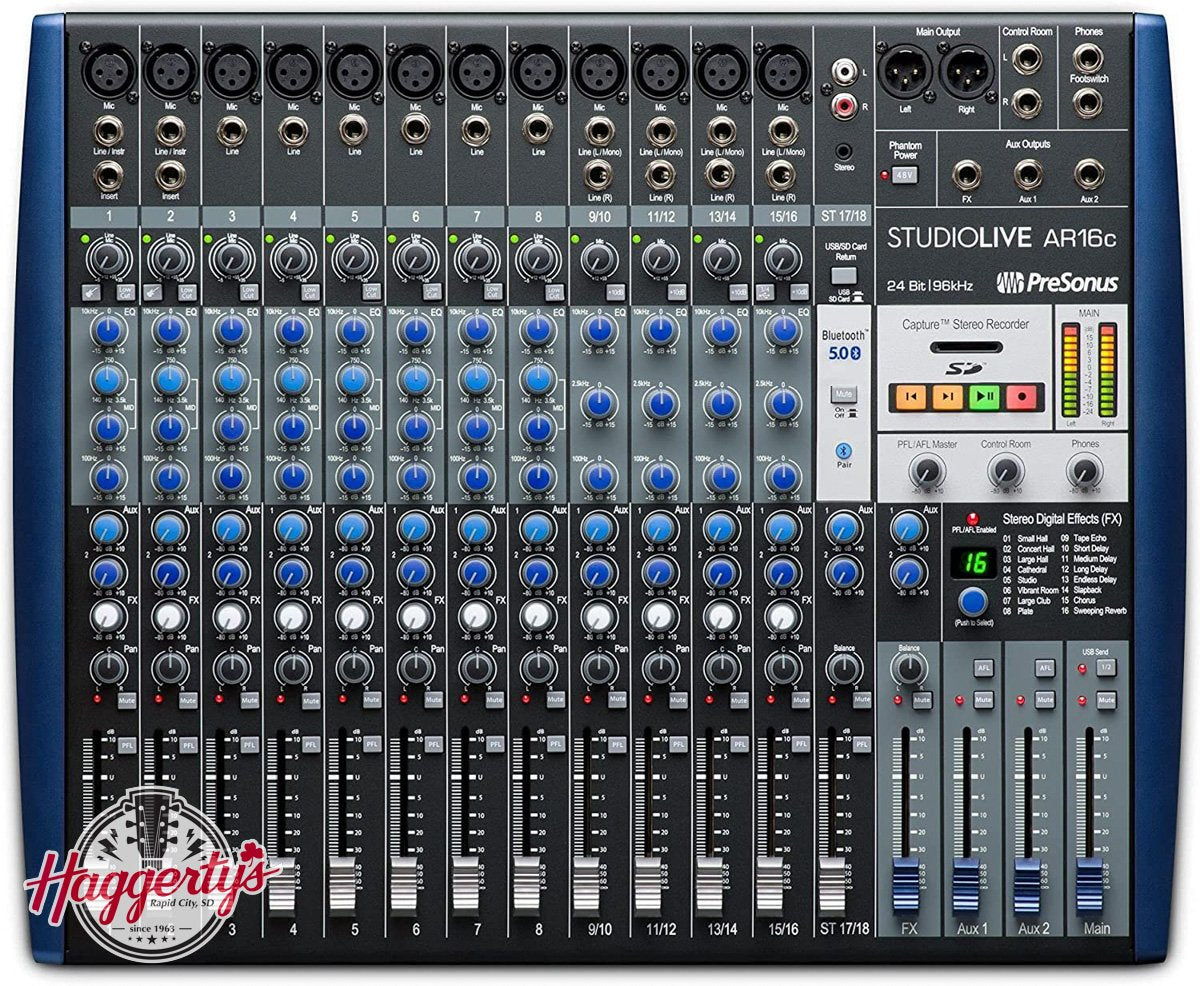Toggle the Bluetooth channel Mute button

point(843,393)
